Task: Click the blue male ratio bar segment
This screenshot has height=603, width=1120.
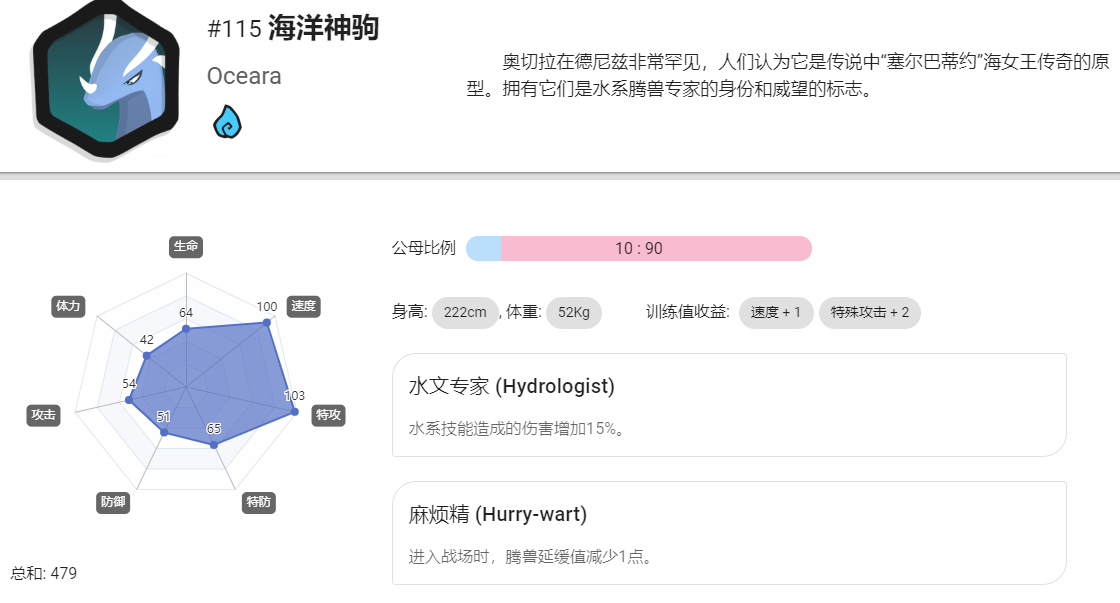Action: [484, 249]
